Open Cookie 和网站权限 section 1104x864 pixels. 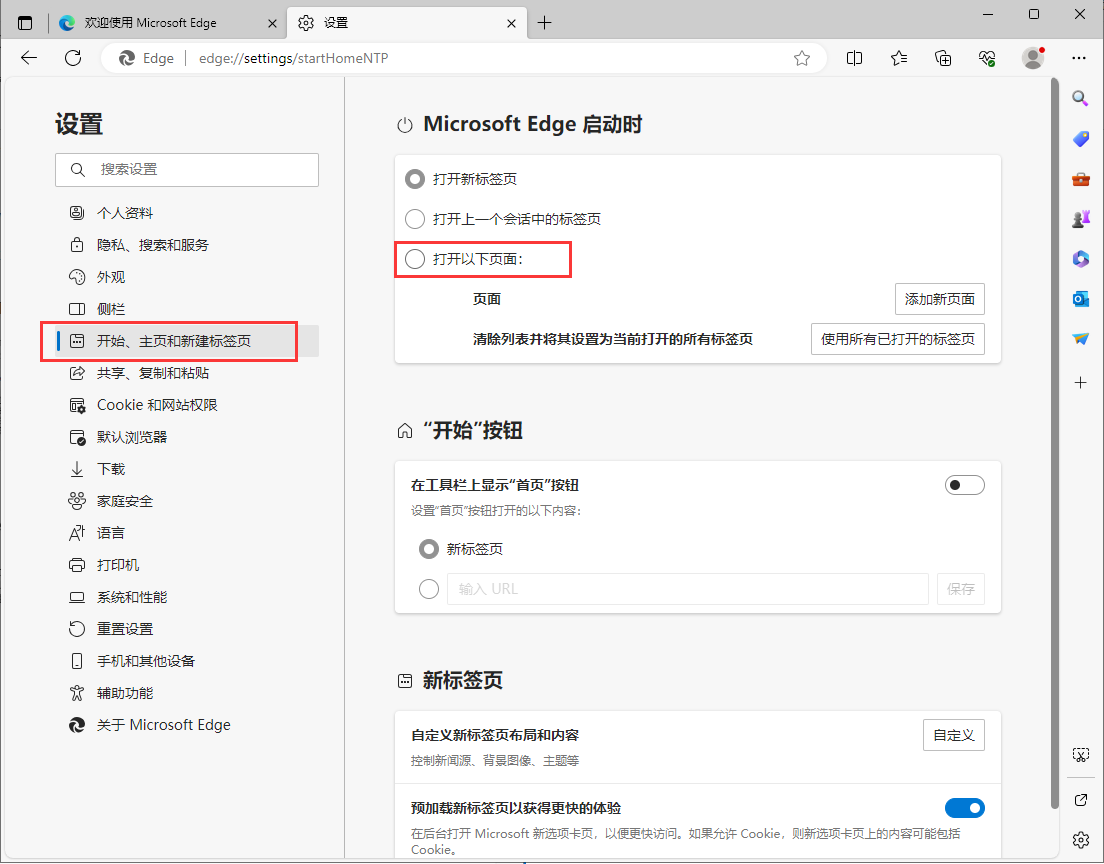pos(187,405)
